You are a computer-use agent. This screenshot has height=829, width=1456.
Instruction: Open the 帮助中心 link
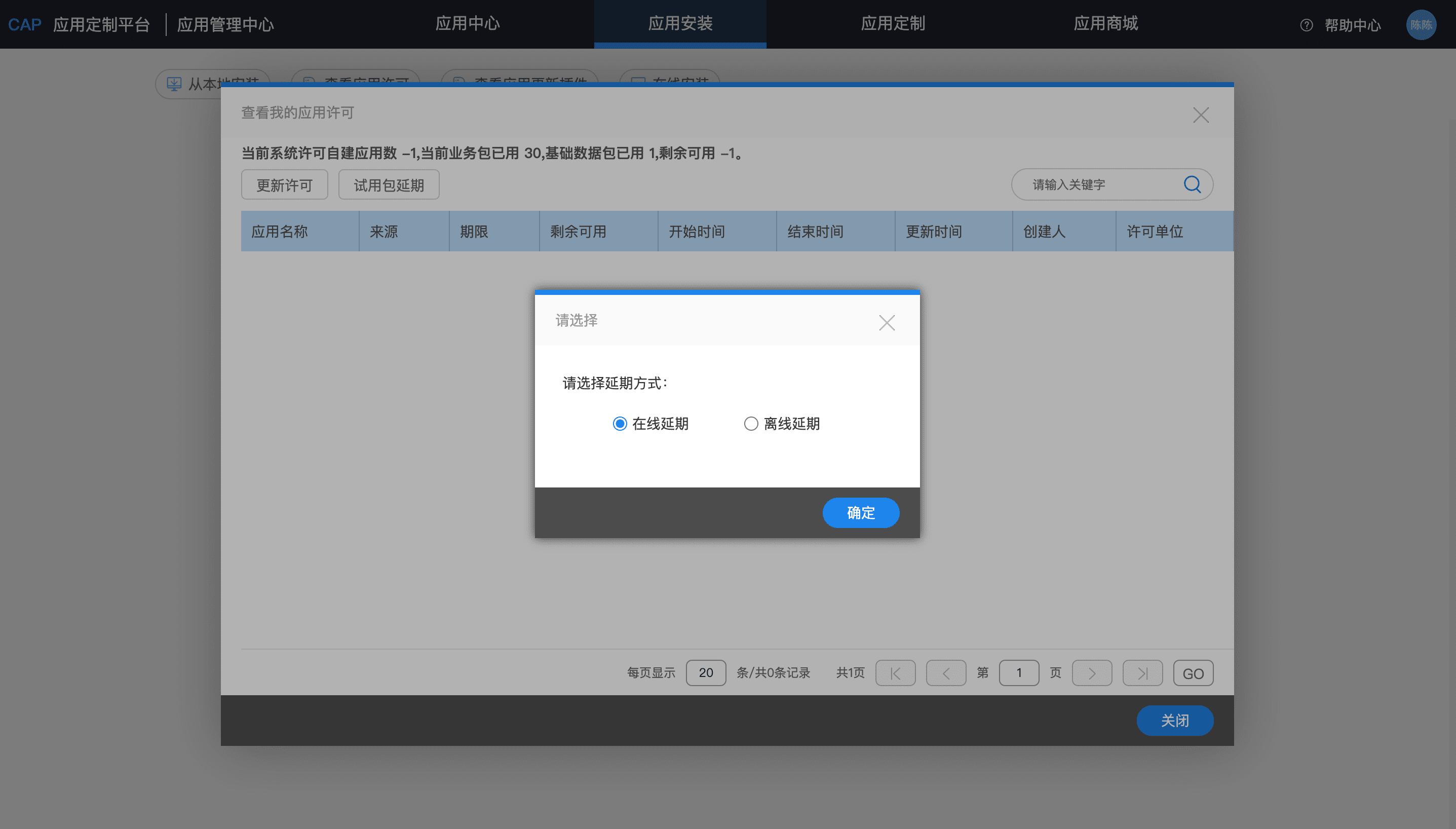[x=1353, y=25]
